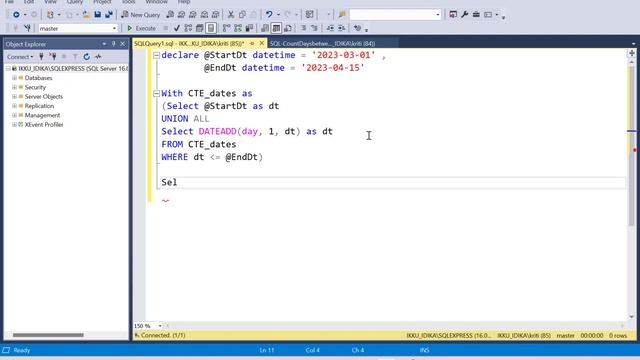Open the Find combo box dropdown arrow

(x=438, y=15)
